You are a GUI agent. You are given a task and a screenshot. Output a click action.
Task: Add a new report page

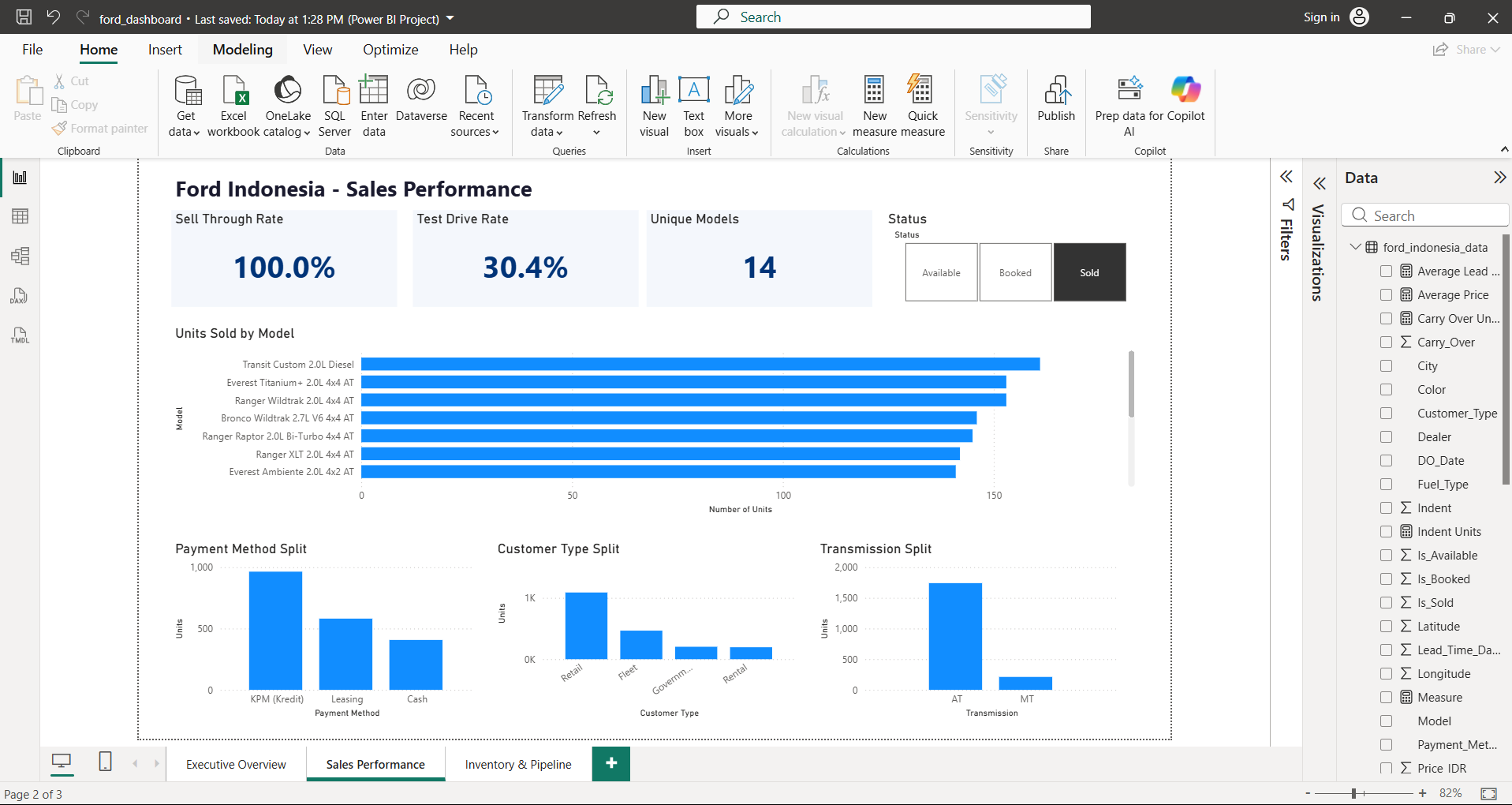[611, 763]
